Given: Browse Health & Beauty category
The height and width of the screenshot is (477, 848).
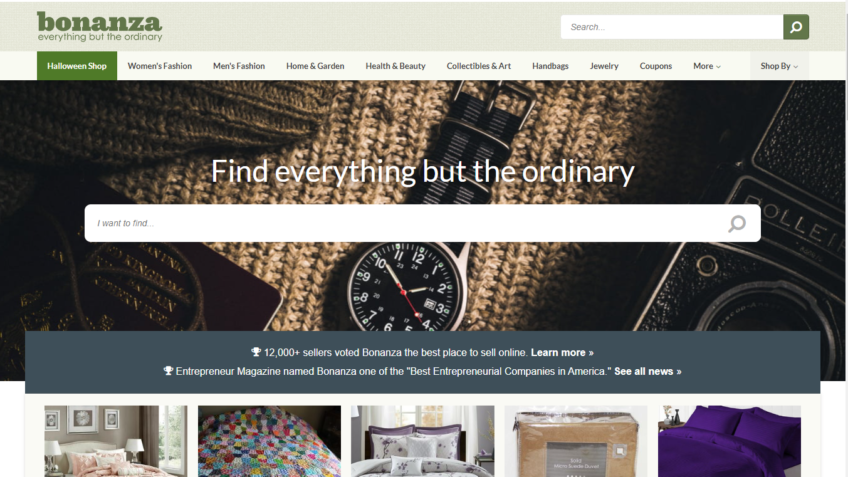Looking at the screenshot, I should point(395,66).
